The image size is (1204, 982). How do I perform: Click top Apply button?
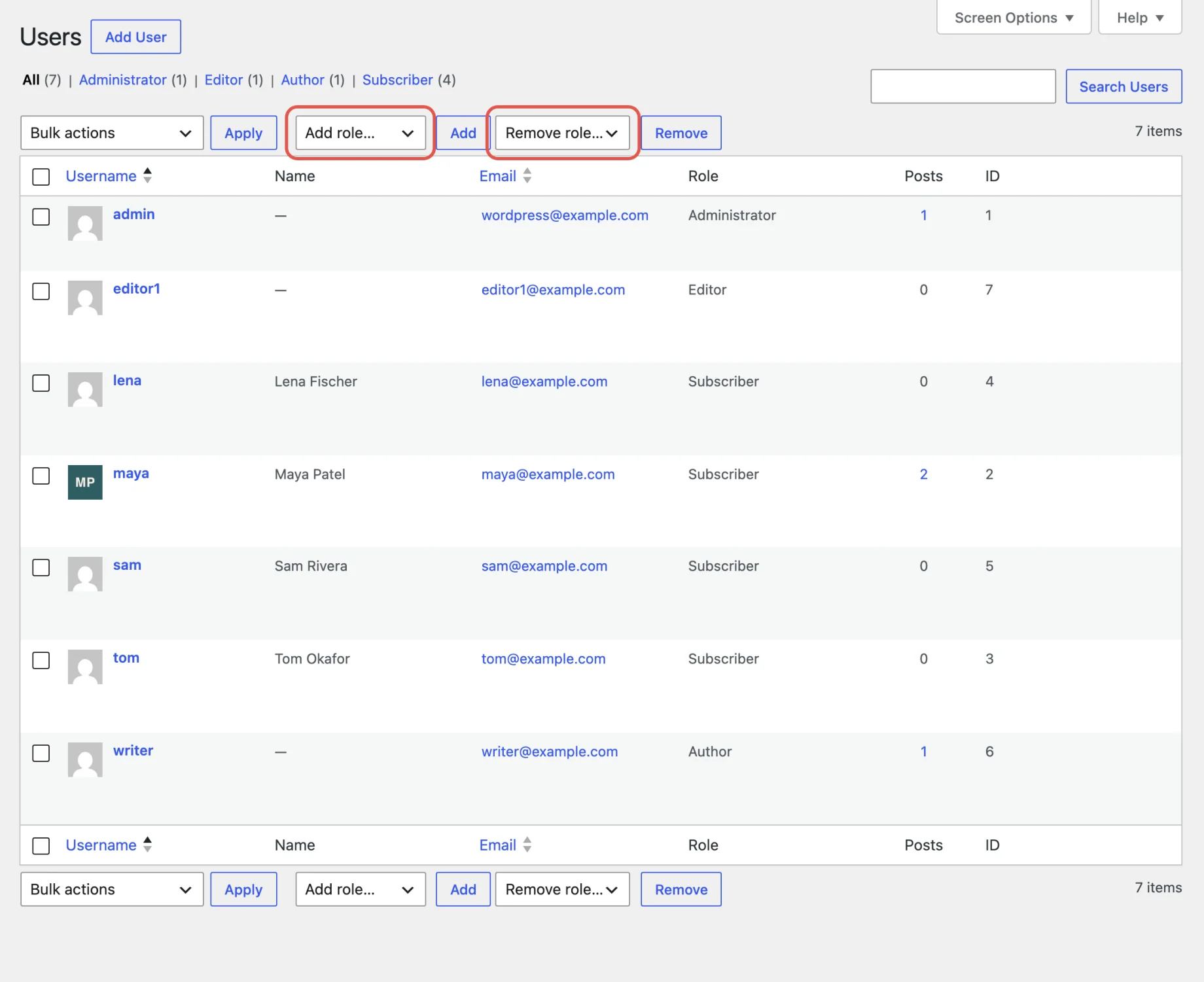point(243,133)
